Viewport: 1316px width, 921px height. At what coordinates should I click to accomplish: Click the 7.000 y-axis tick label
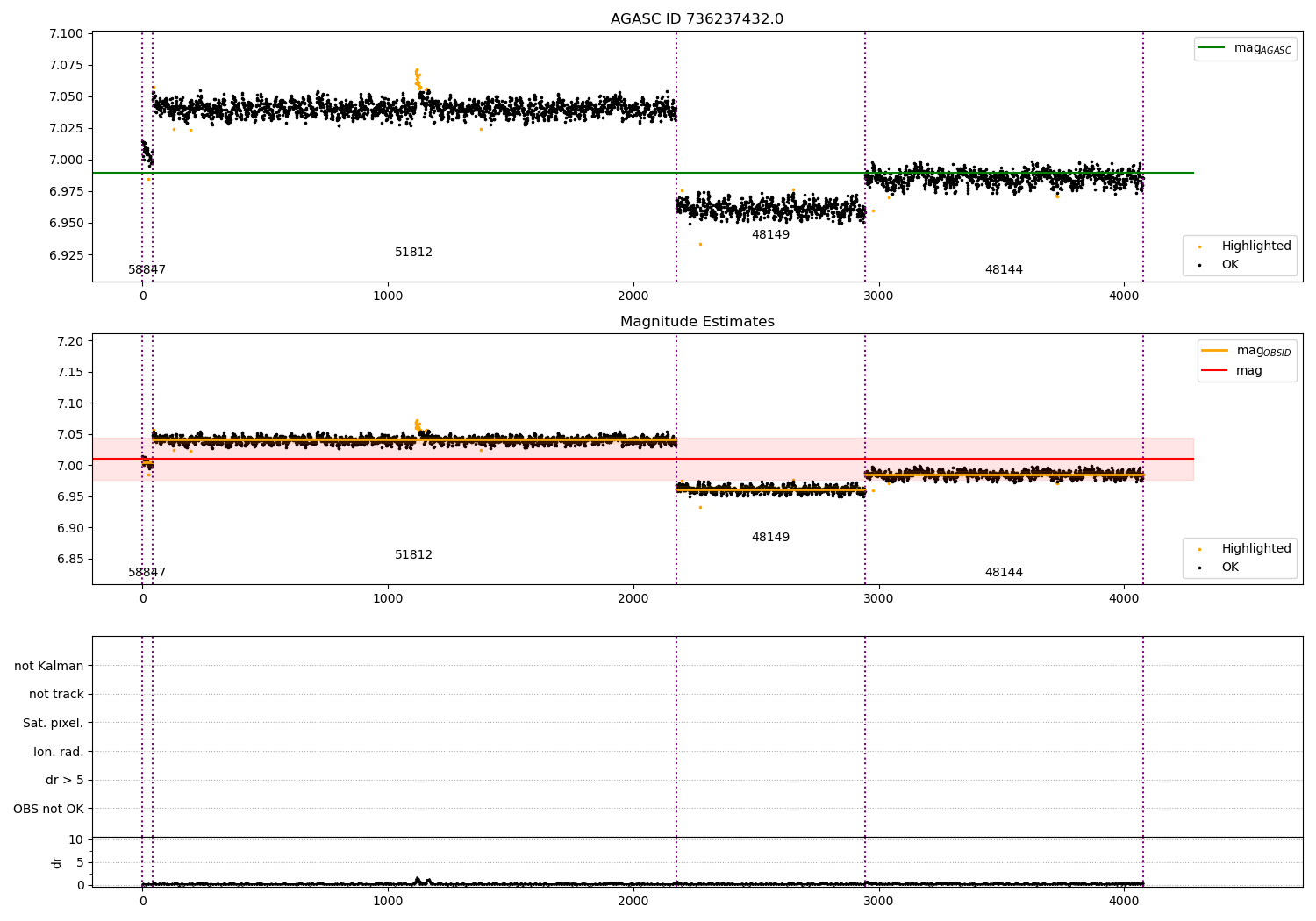click(66, 160)
